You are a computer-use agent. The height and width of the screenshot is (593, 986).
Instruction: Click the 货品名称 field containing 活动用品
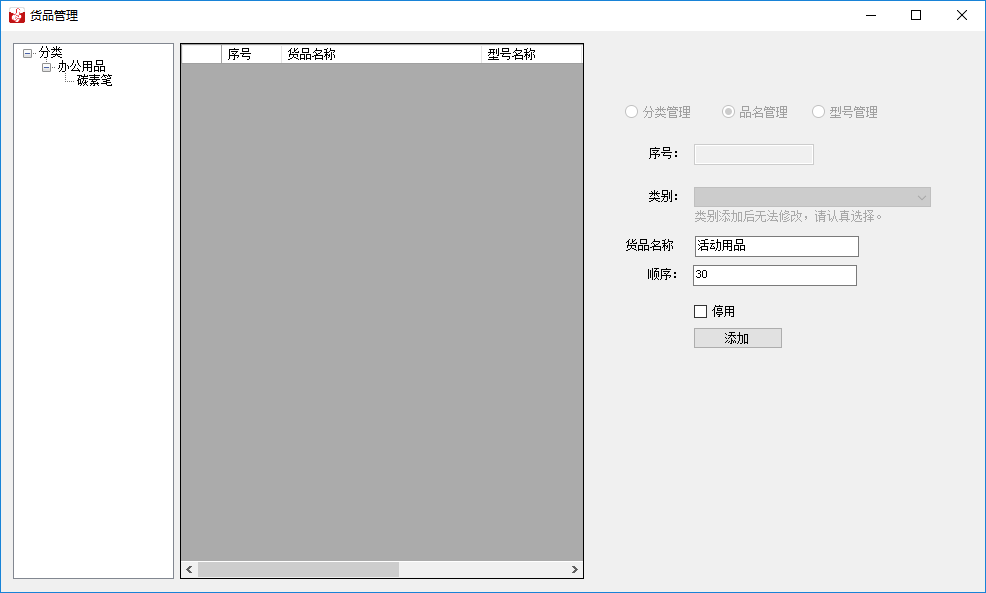tap(777, 246)
